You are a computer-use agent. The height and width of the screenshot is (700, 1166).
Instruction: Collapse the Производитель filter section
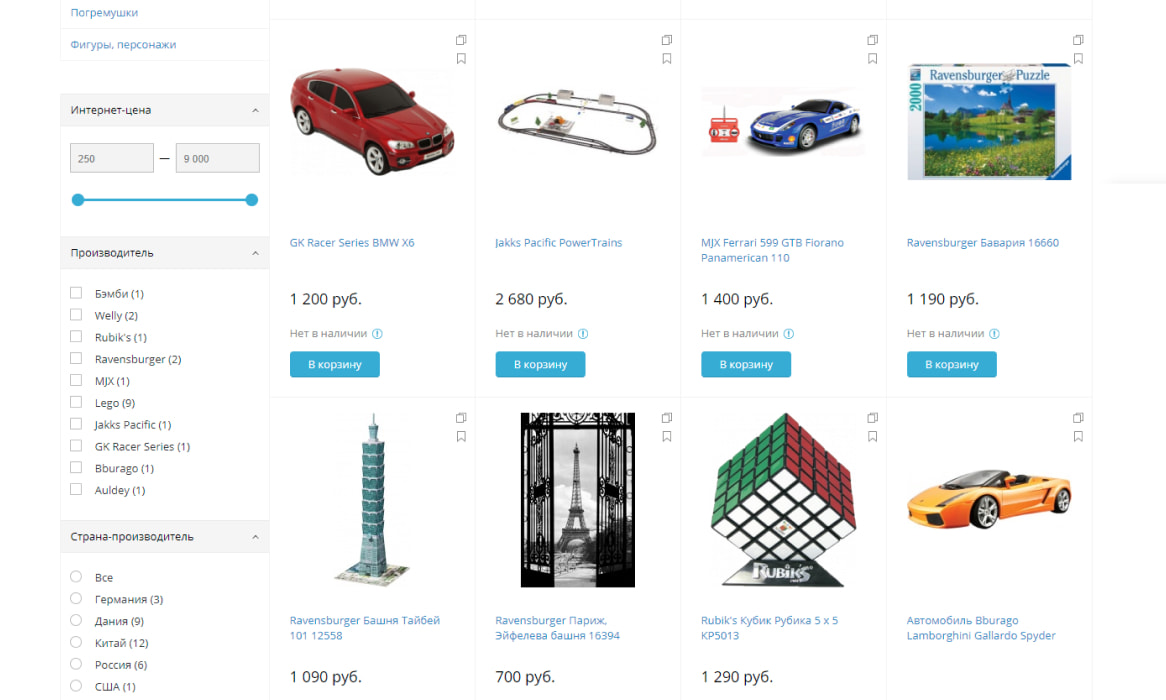click(x=255, y=253)
